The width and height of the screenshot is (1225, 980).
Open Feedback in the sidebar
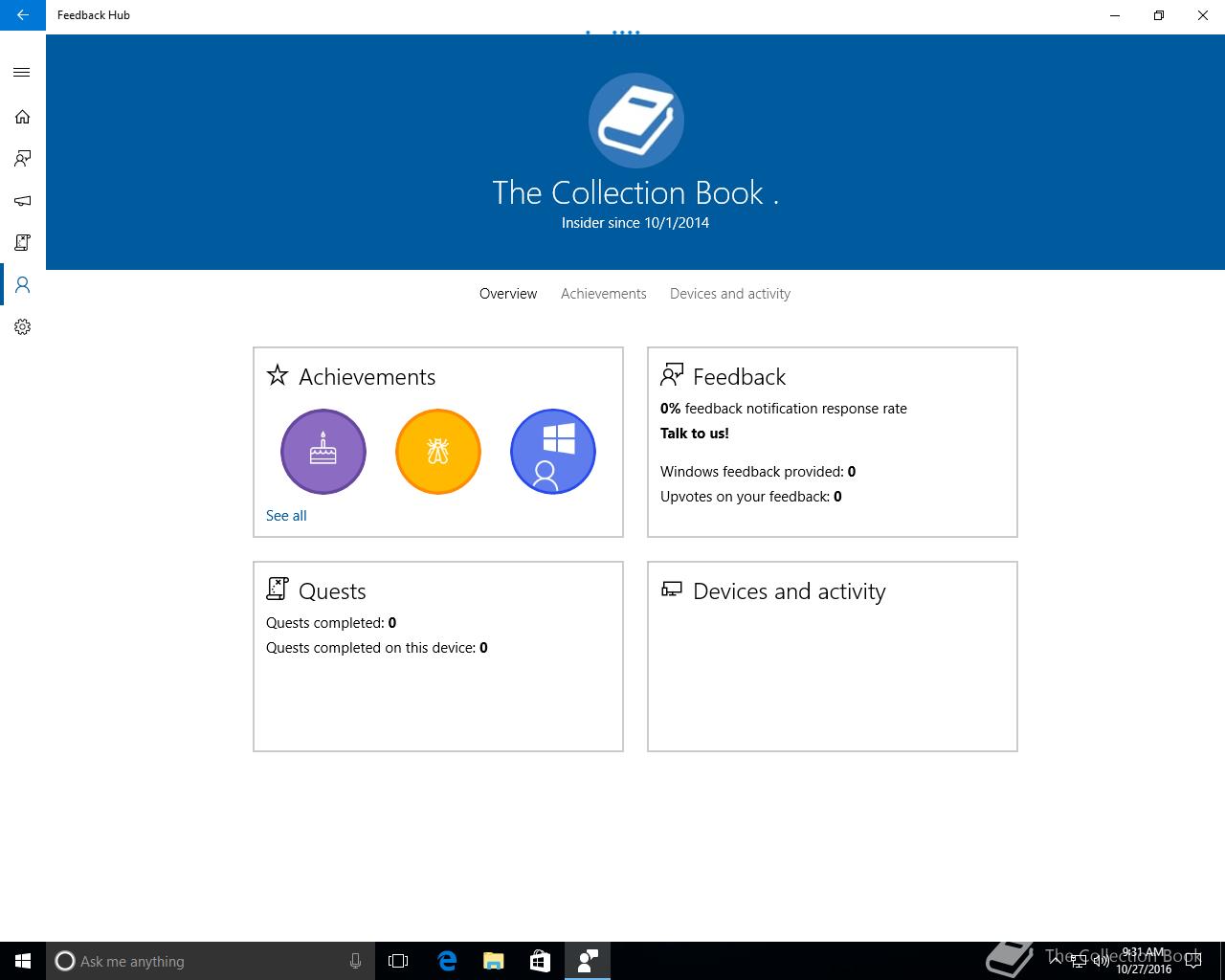(22, 159)
